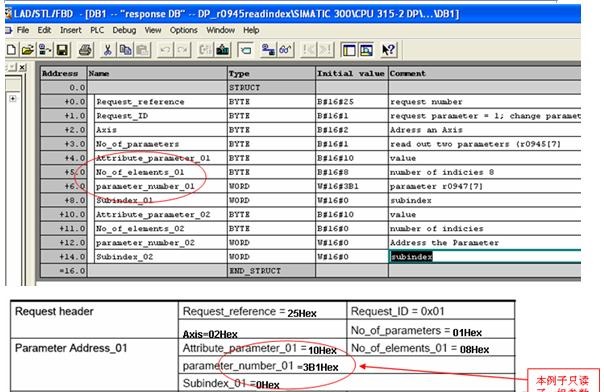Viewport: 604px width, 392px height.
Task: Toggle the details view toolbar icon
Action: pos(366,50)
